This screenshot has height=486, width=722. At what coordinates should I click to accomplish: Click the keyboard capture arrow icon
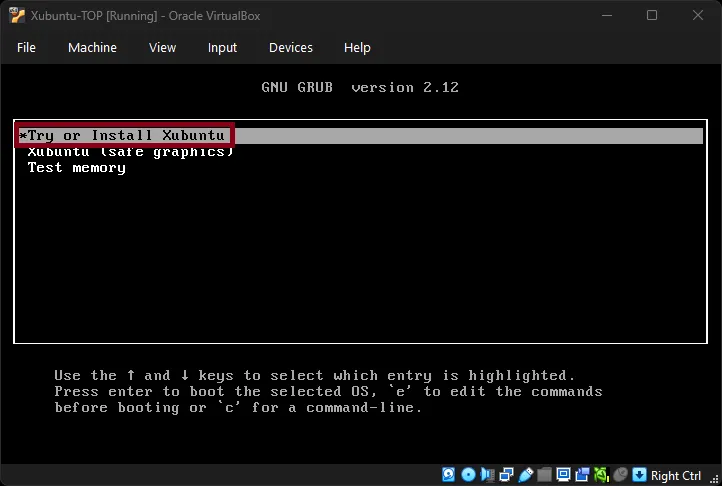pyautogui.click(x=640, y=475)
